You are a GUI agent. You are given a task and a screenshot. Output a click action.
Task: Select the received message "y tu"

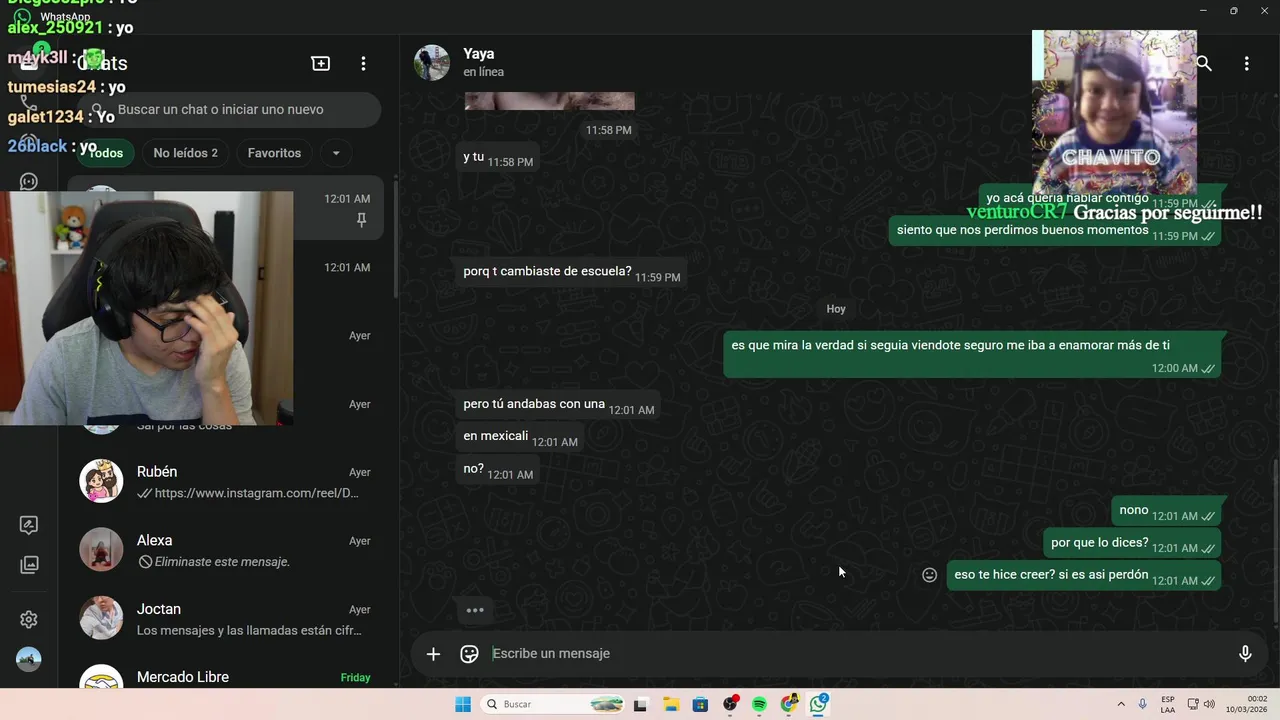click(497, 158)
